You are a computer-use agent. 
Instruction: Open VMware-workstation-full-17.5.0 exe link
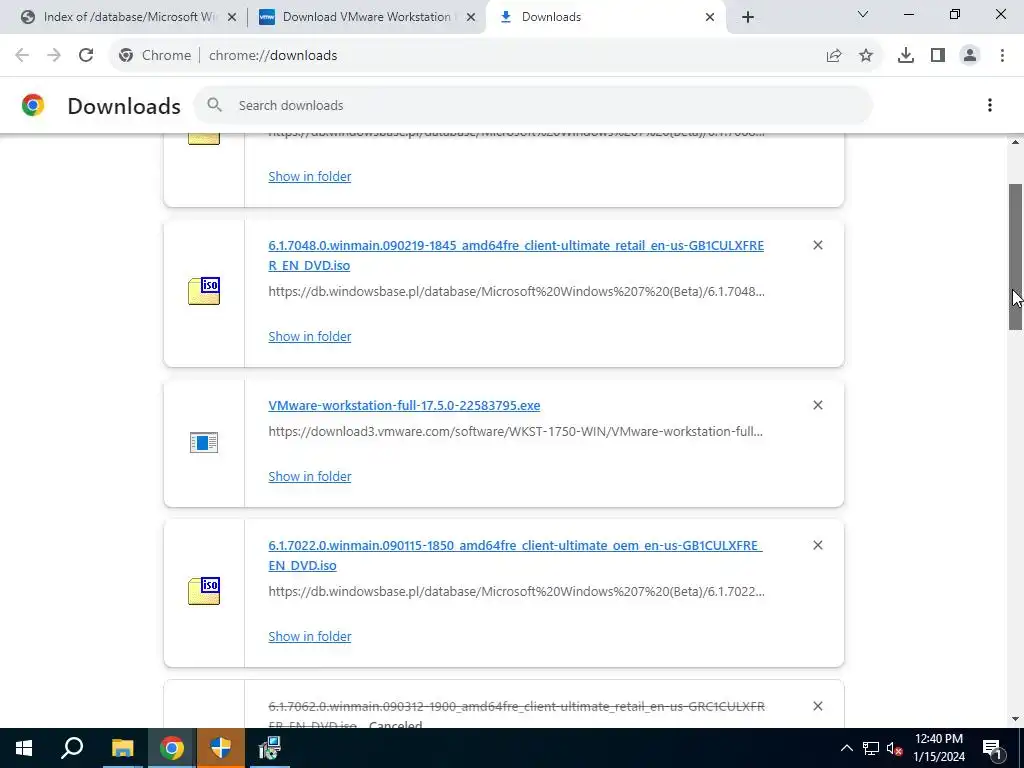pos(404,406)
